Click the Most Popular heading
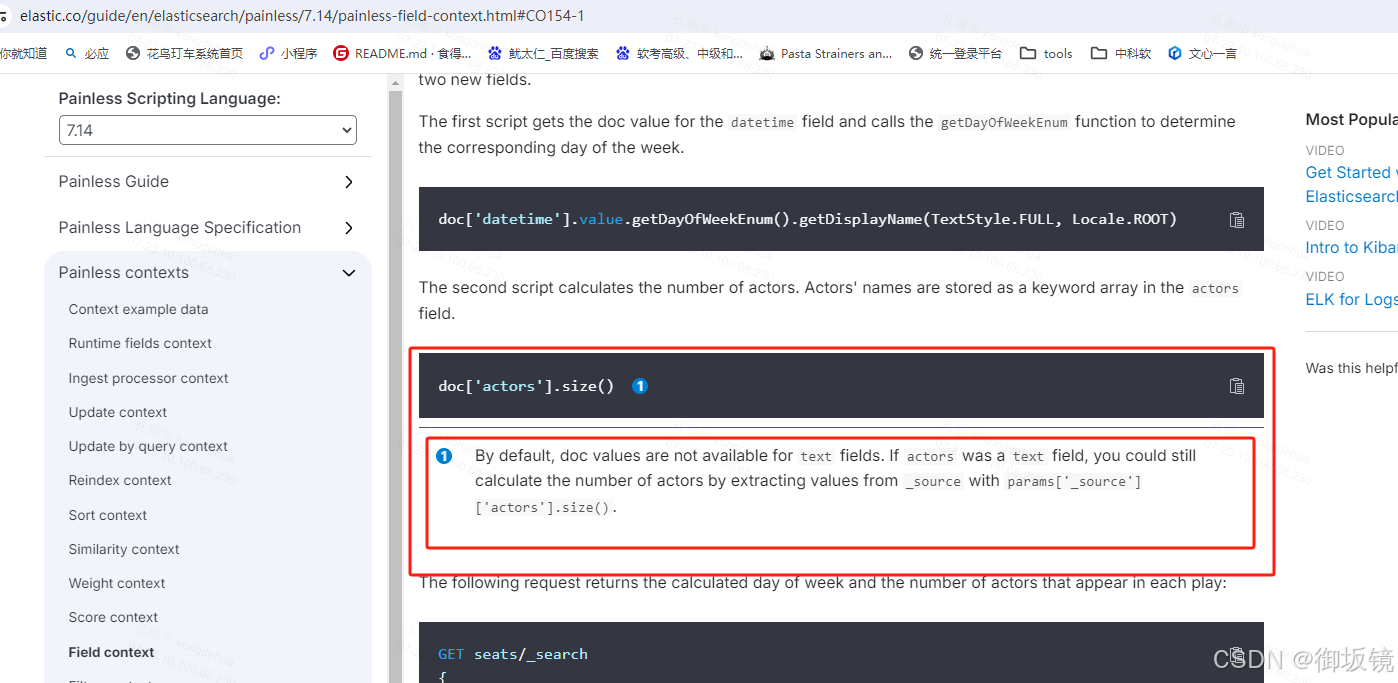1398x683 pixels. (x=1351, y=120)
